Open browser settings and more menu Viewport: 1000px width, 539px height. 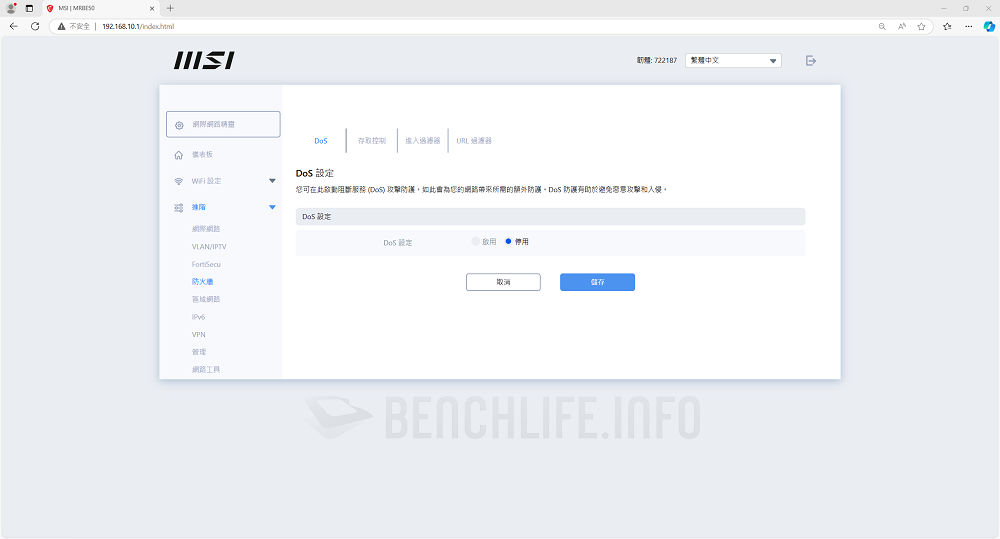click(x=969, y=26)
